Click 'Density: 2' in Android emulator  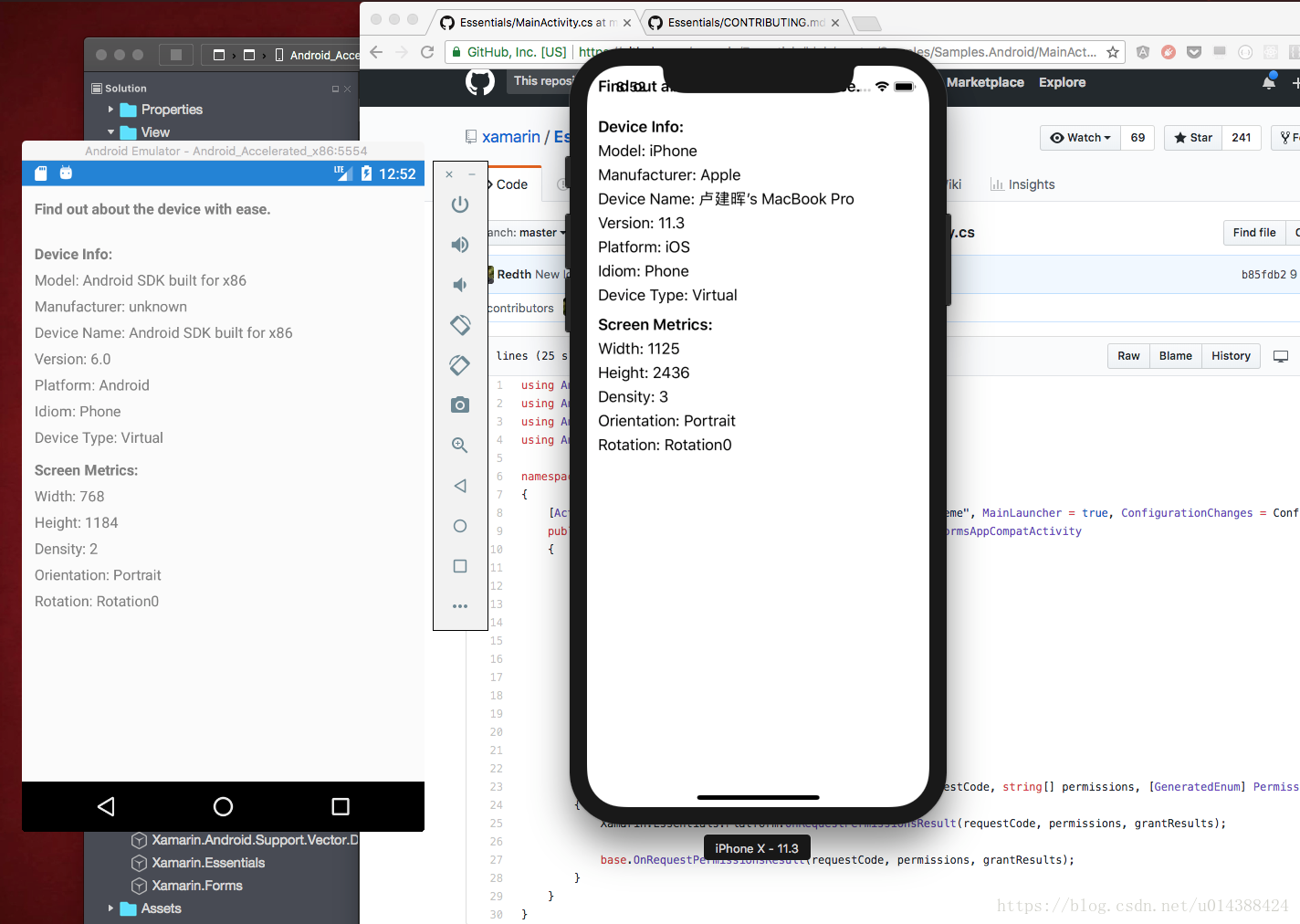pos(66,549)
